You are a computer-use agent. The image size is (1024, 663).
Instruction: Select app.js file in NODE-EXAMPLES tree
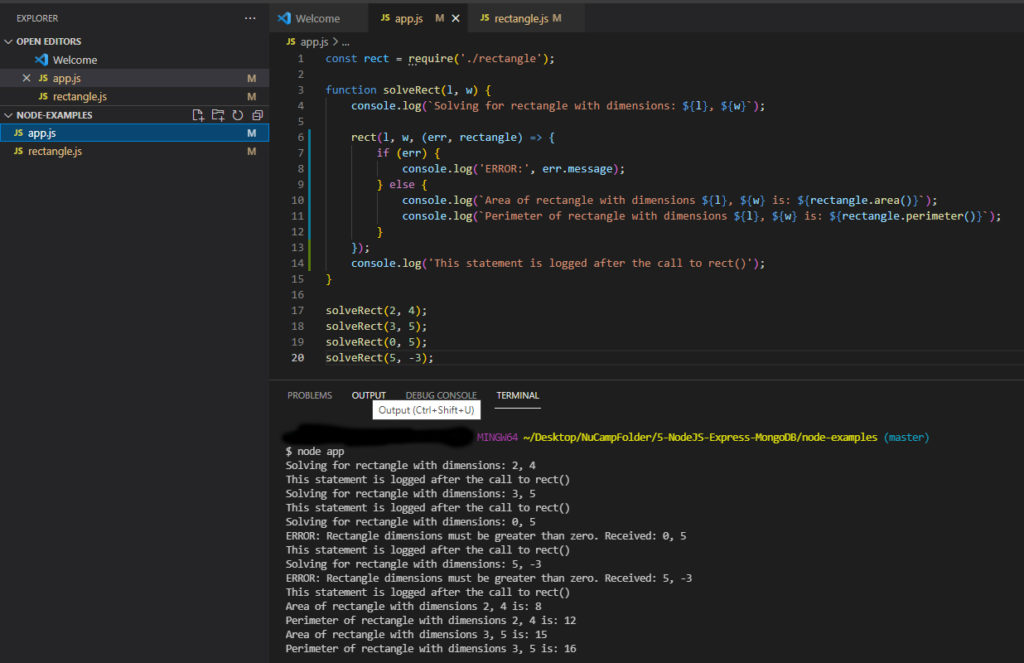(135, 133)
